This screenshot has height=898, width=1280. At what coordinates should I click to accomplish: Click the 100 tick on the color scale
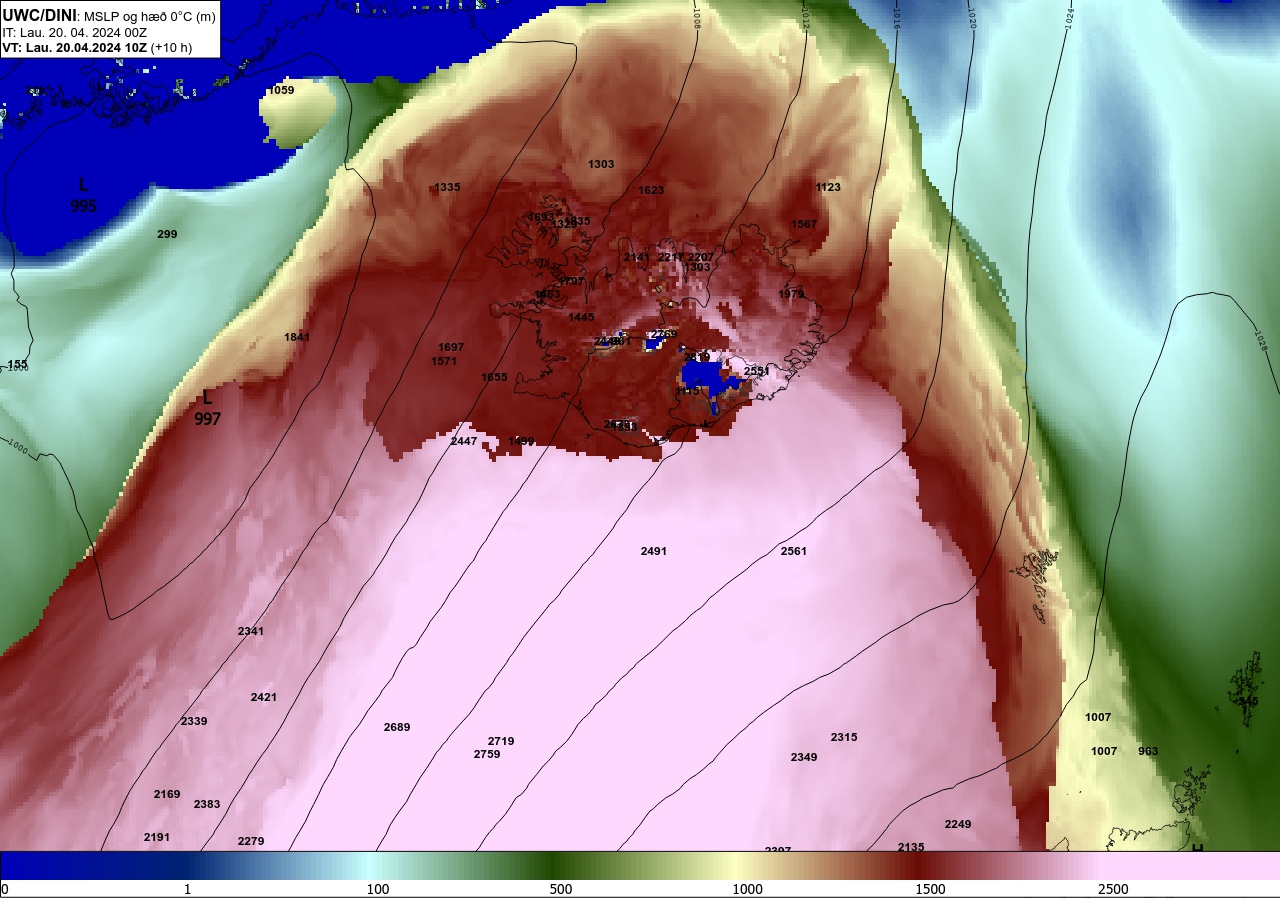click(377, 889)
